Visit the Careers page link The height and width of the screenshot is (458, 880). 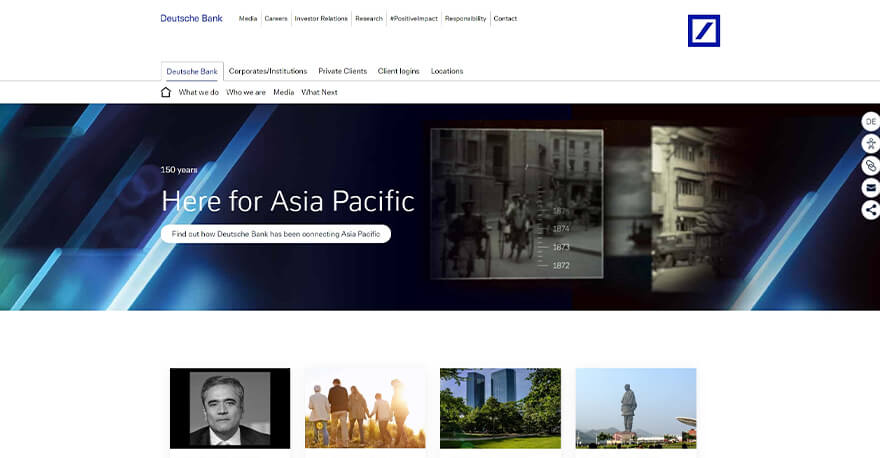coord(276,18)
